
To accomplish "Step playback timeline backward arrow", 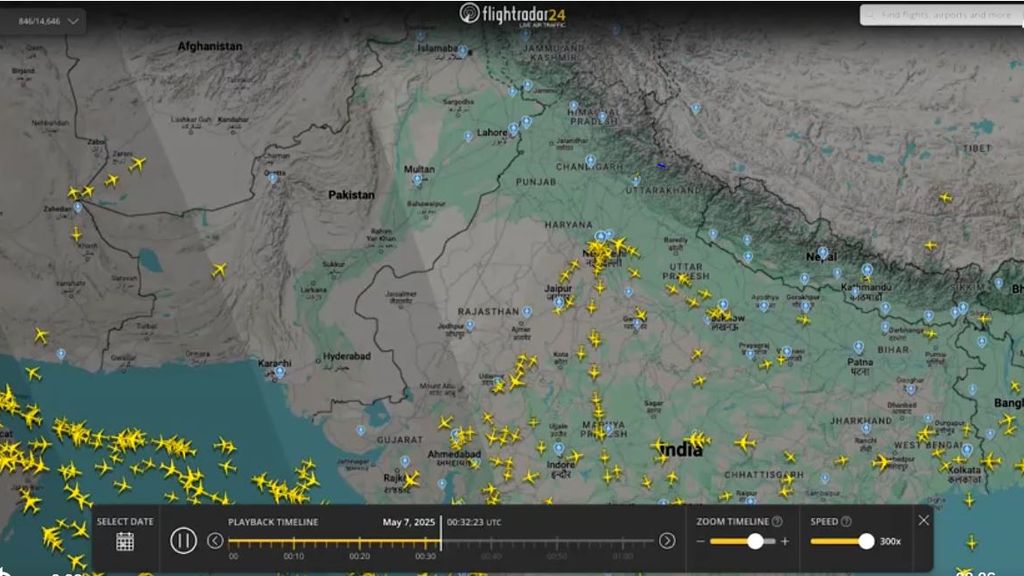I will point(215,541).
